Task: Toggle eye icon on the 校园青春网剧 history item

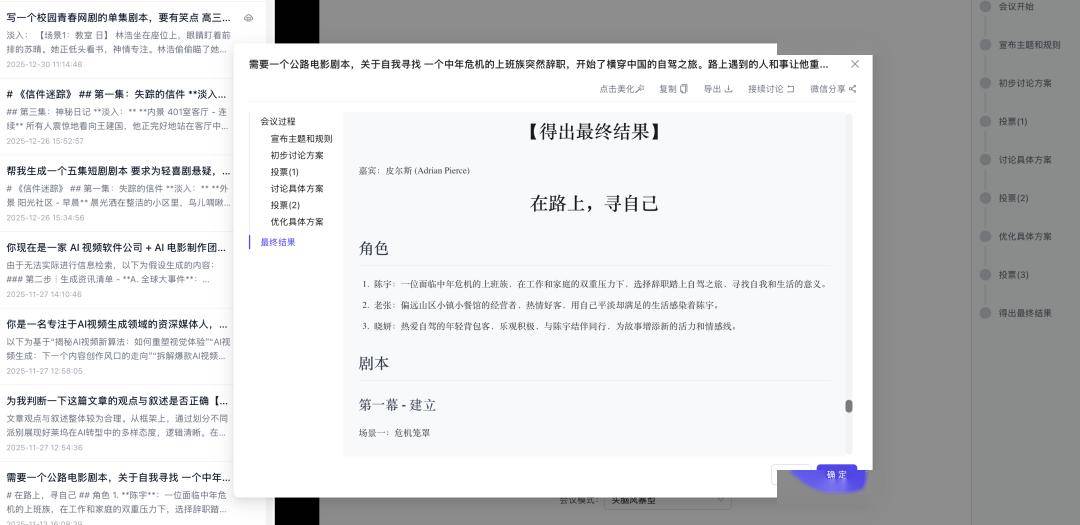Action: 248,18
